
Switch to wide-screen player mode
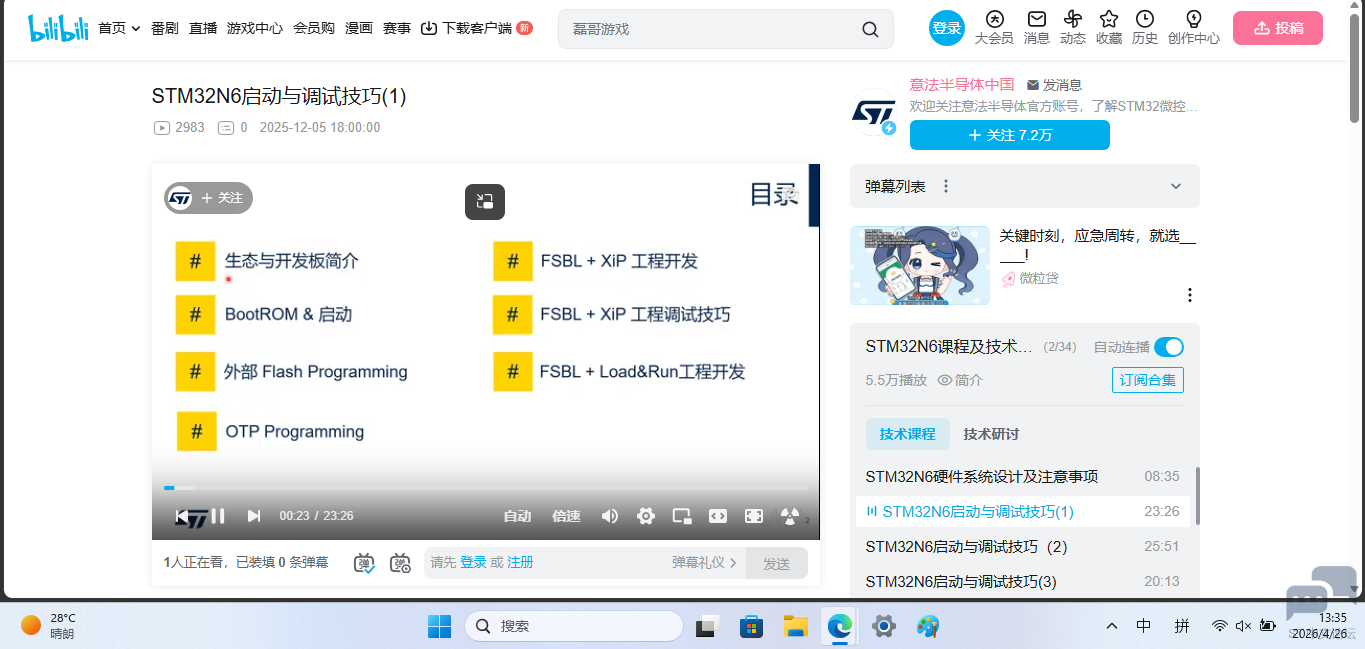pos(718,516)
